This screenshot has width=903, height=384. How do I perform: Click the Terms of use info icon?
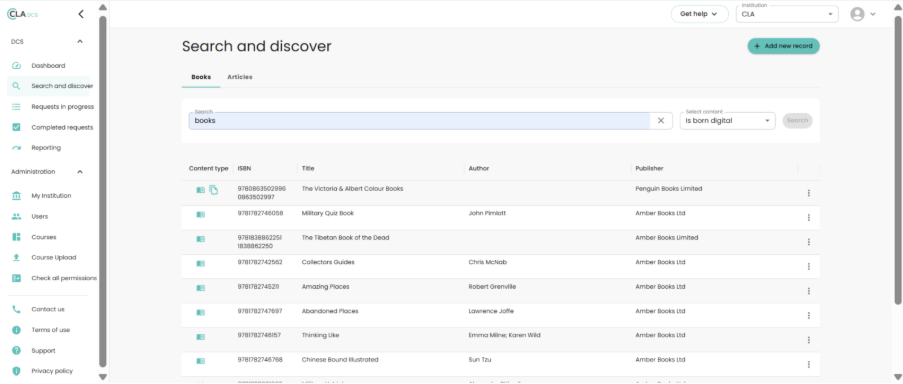click(x=17, y=330)
